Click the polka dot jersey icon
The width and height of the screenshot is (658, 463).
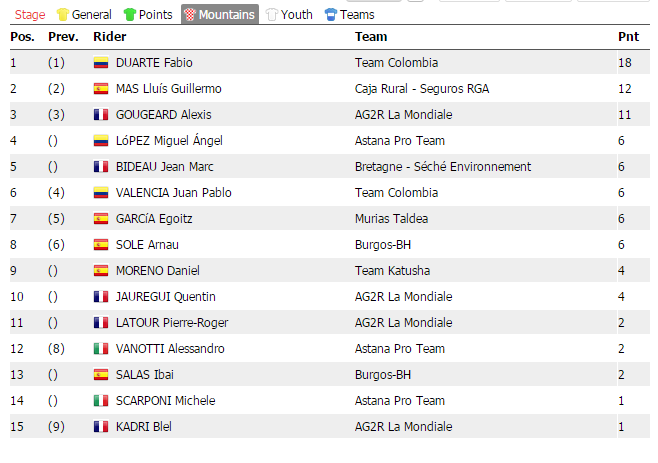[190, 15]
